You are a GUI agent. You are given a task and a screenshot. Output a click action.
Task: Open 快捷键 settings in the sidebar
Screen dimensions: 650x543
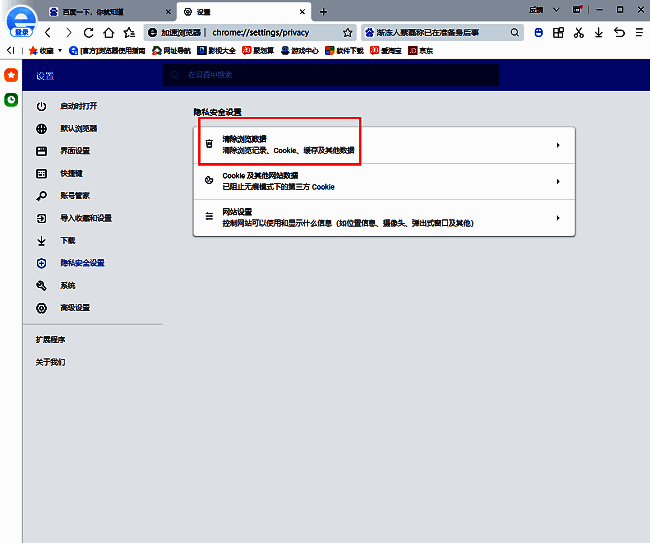pos(71,173)
